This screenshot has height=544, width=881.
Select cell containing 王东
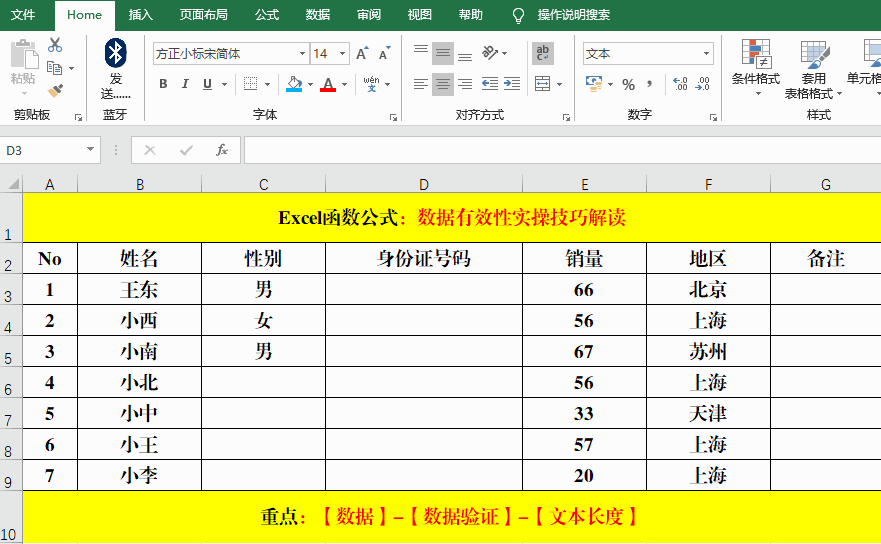click(139, 289)
